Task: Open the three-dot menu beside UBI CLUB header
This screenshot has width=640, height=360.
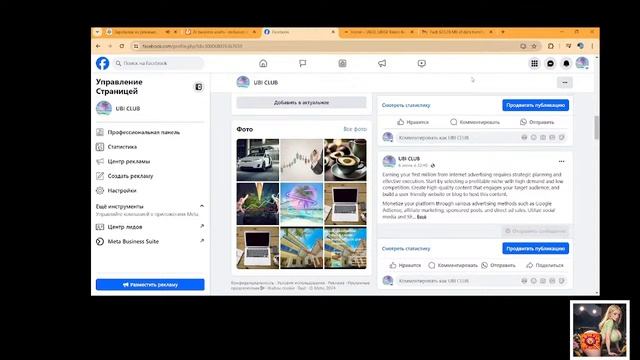Action: pyautogui.click(x=565, y=82)
